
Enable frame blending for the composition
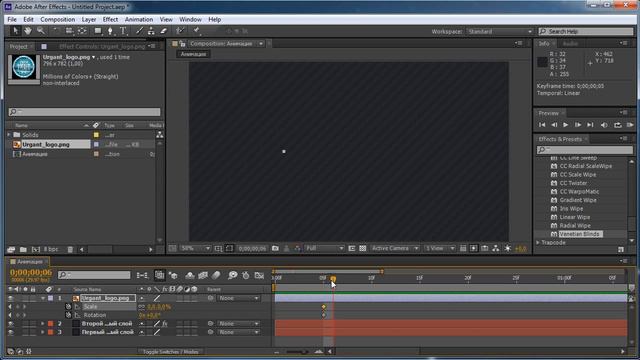(x=203, y=276)
